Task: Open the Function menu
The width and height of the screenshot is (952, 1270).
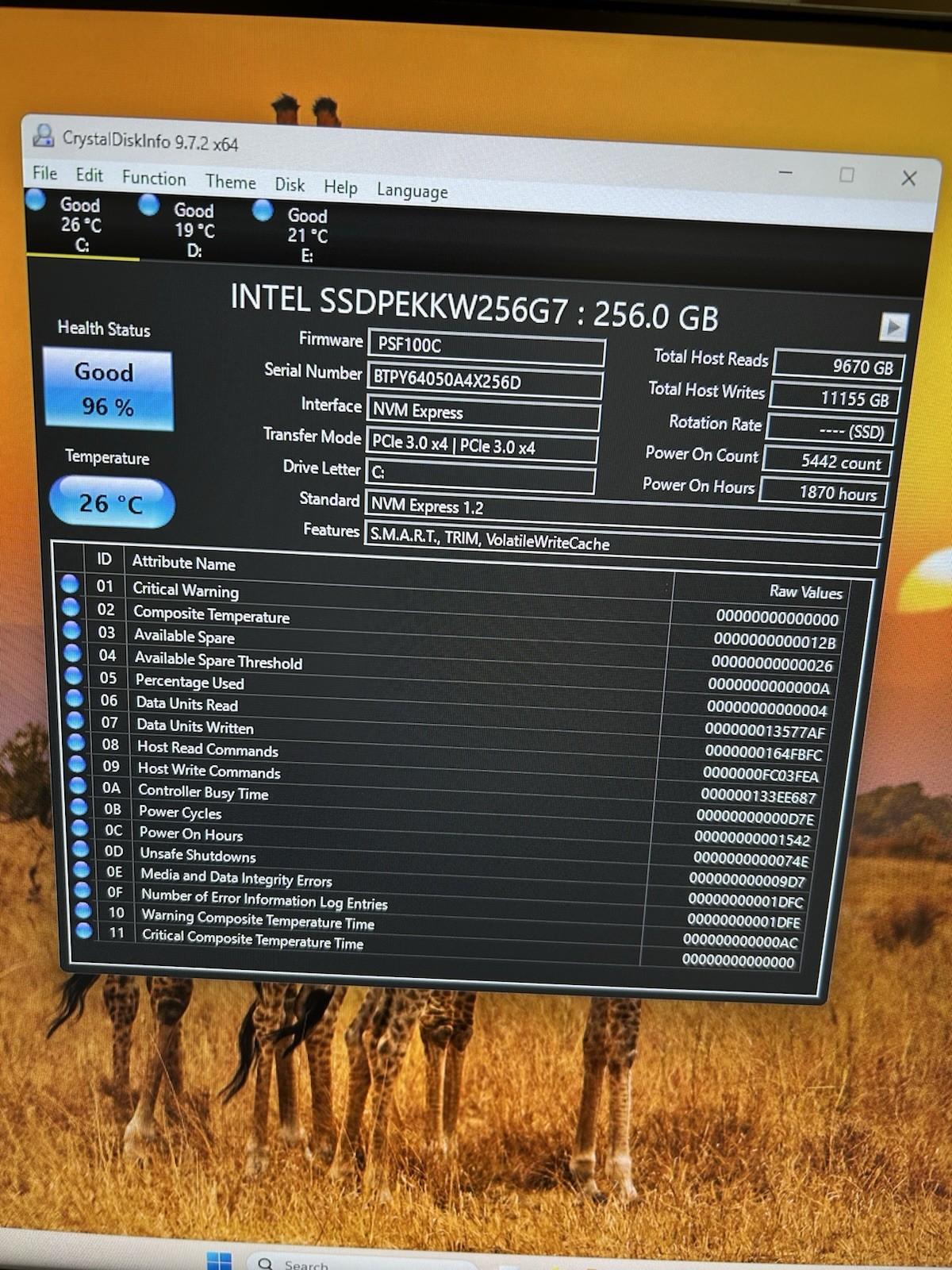Action: click(154, 178)
